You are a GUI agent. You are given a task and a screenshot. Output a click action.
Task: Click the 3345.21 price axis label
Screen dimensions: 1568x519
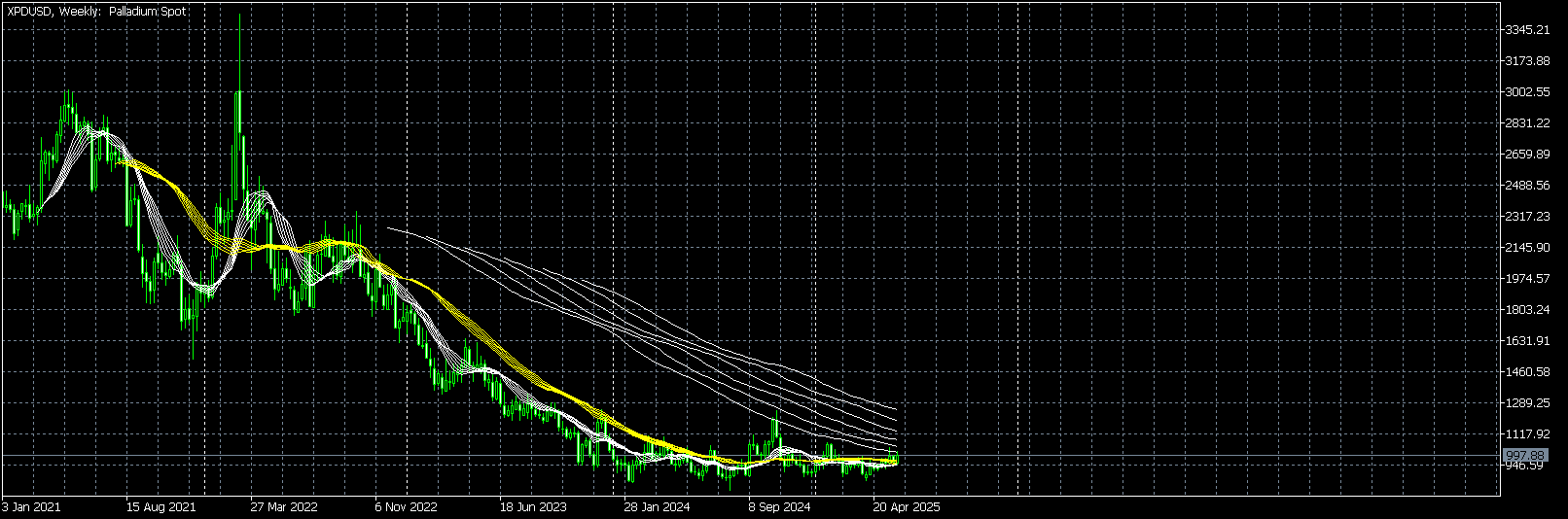tap(1526, 30)
